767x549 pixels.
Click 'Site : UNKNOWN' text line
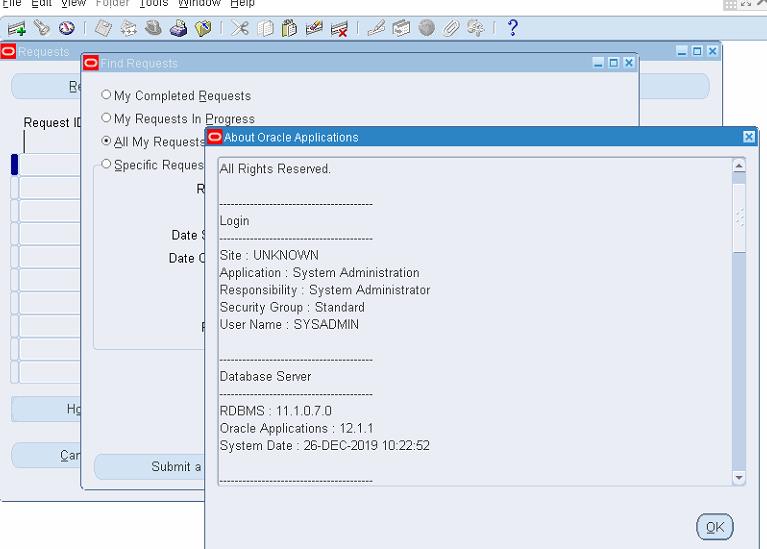click(269, 255)
